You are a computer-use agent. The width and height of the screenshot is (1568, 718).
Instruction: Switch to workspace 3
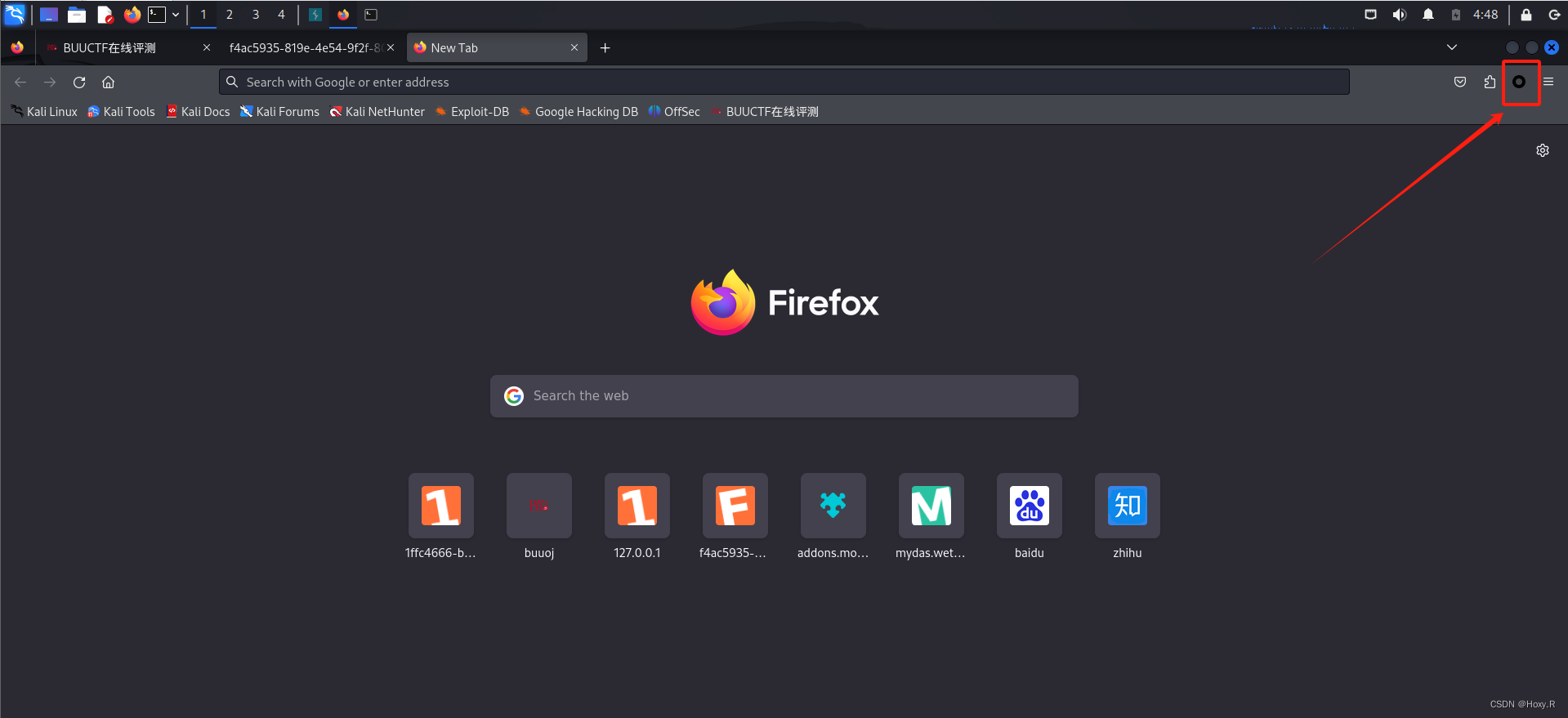256,15
